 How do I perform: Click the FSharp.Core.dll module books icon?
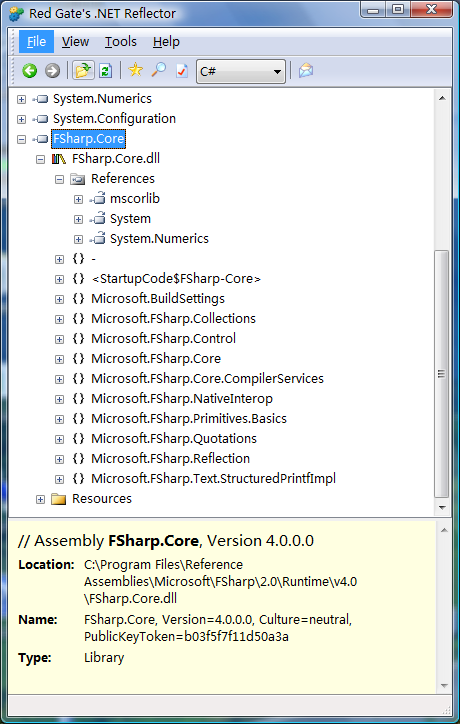click(x=59, y=159)
